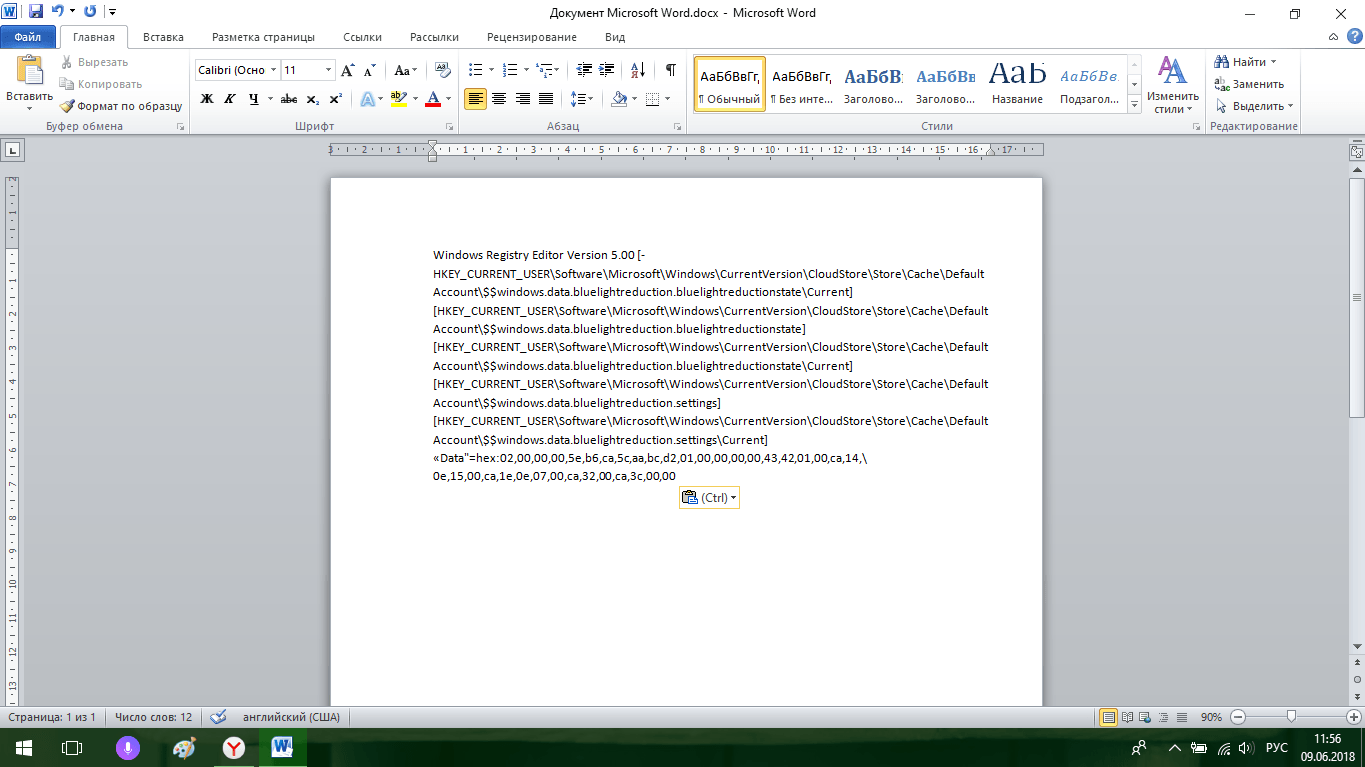Open the Выделить select dropdown
The width and height of the screenshot is (1365, 767).
tap(1255, 106)
